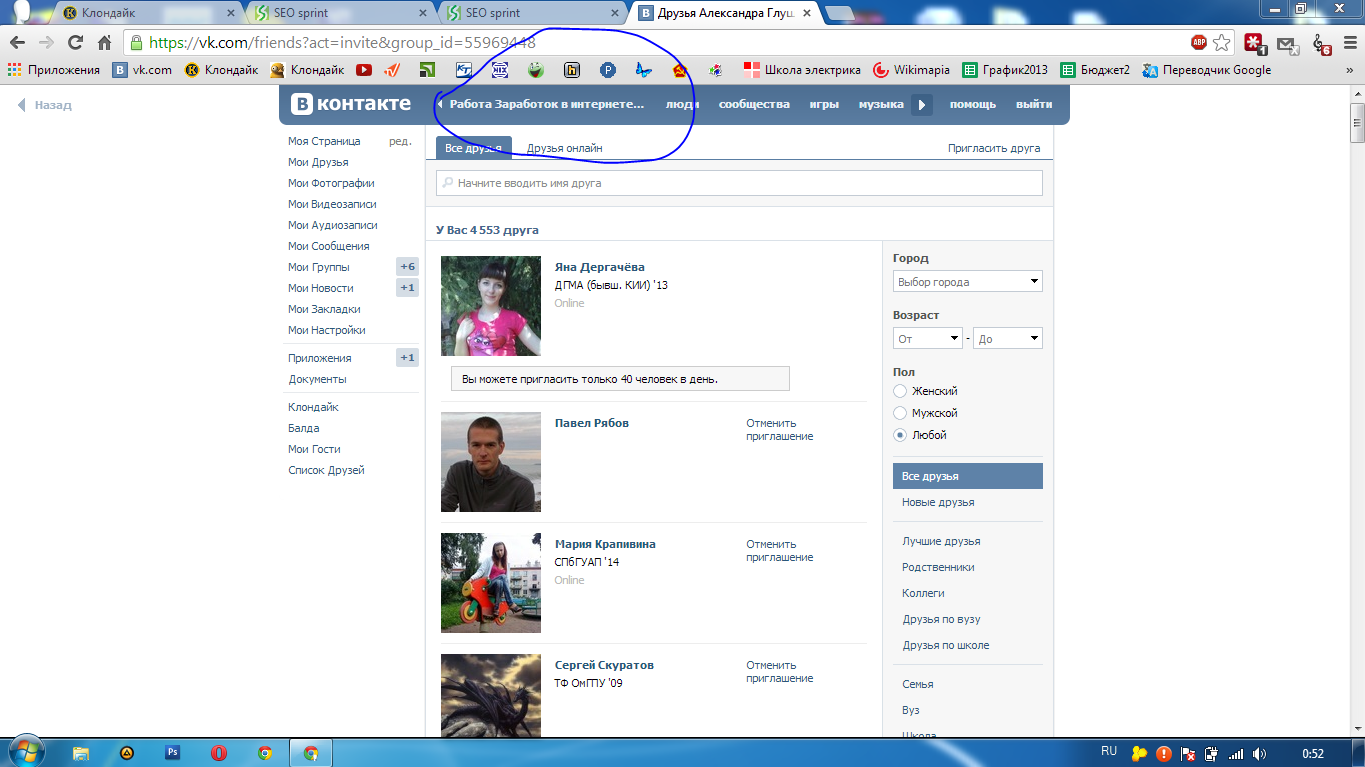Click люди in the top navigation
The image size is (1365, 767).
(682, 104)
